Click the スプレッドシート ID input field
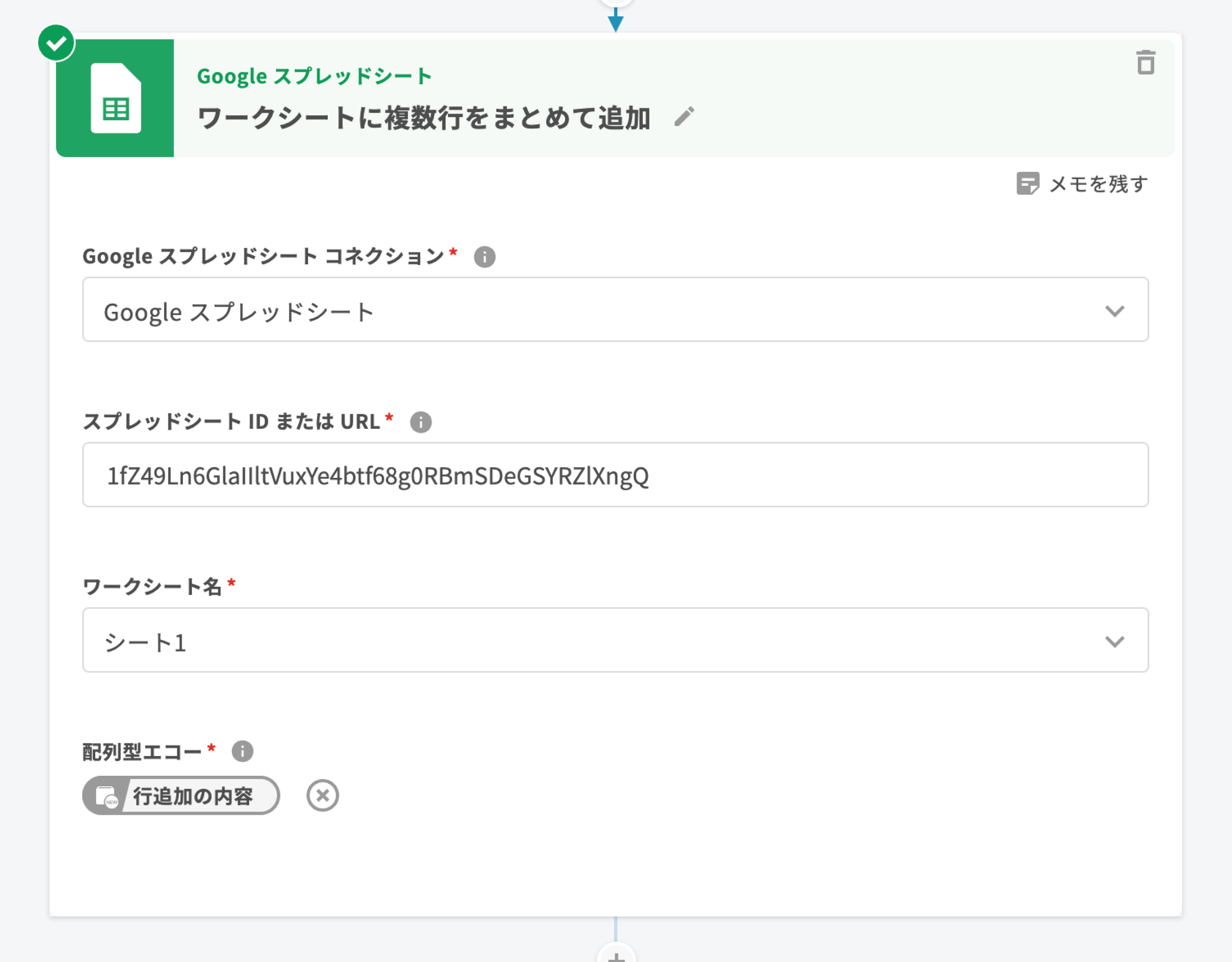This screenshot has width=1232, height=962. (615, 475)
